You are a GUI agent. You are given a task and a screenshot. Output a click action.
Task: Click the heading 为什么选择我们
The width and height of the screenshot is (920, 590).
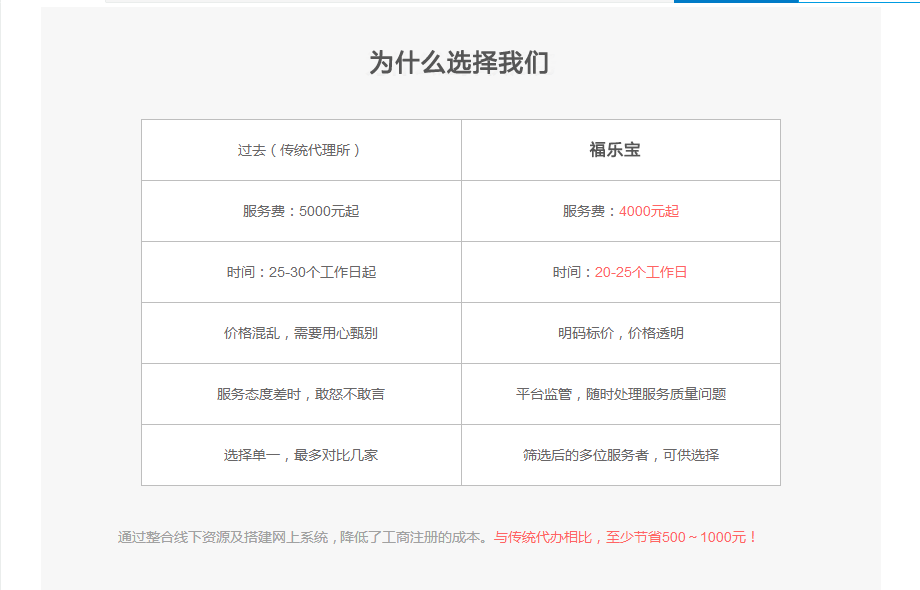click(459, 63)
